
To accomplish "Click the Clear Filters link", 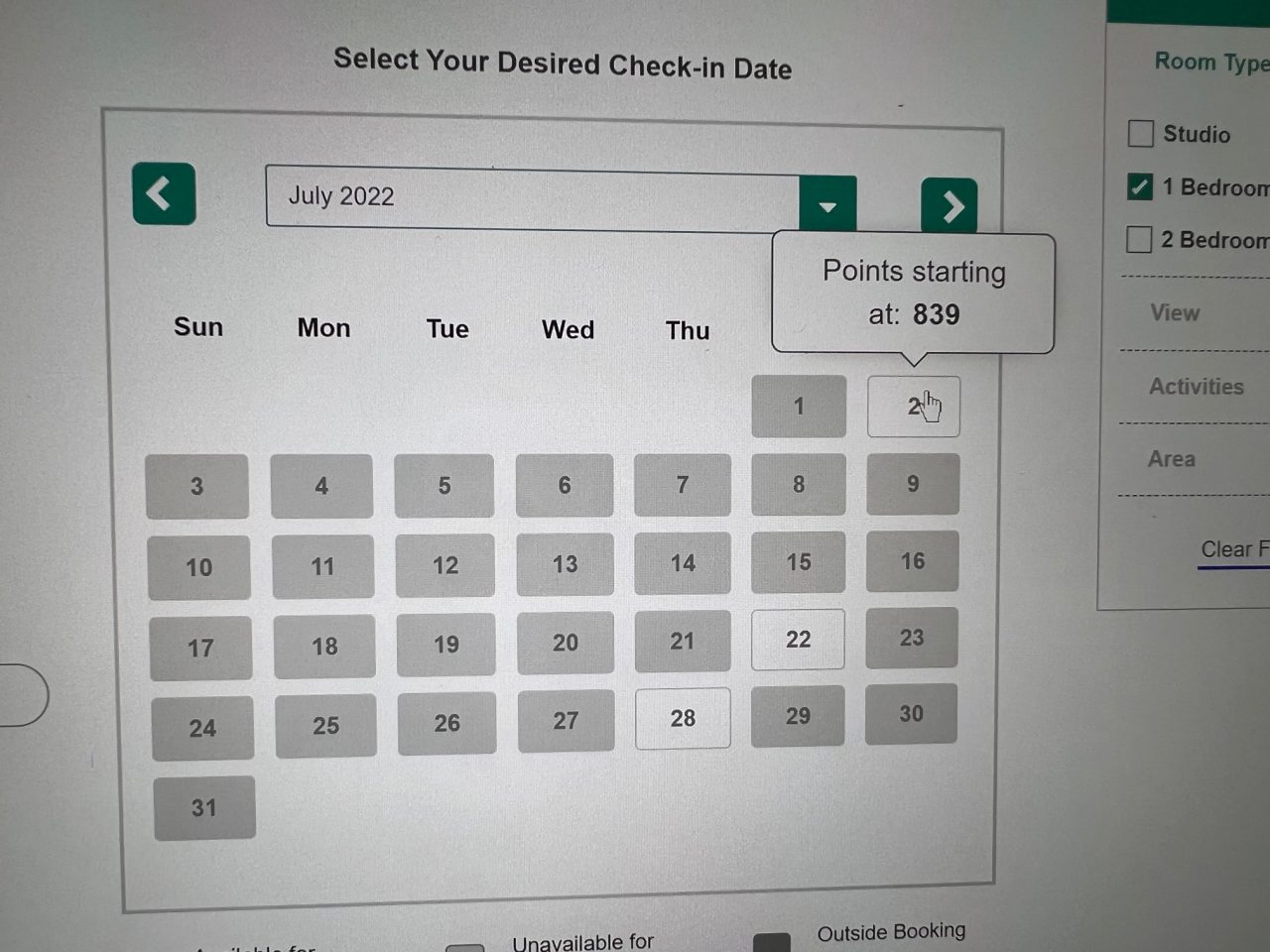I will coord(1233,548).
